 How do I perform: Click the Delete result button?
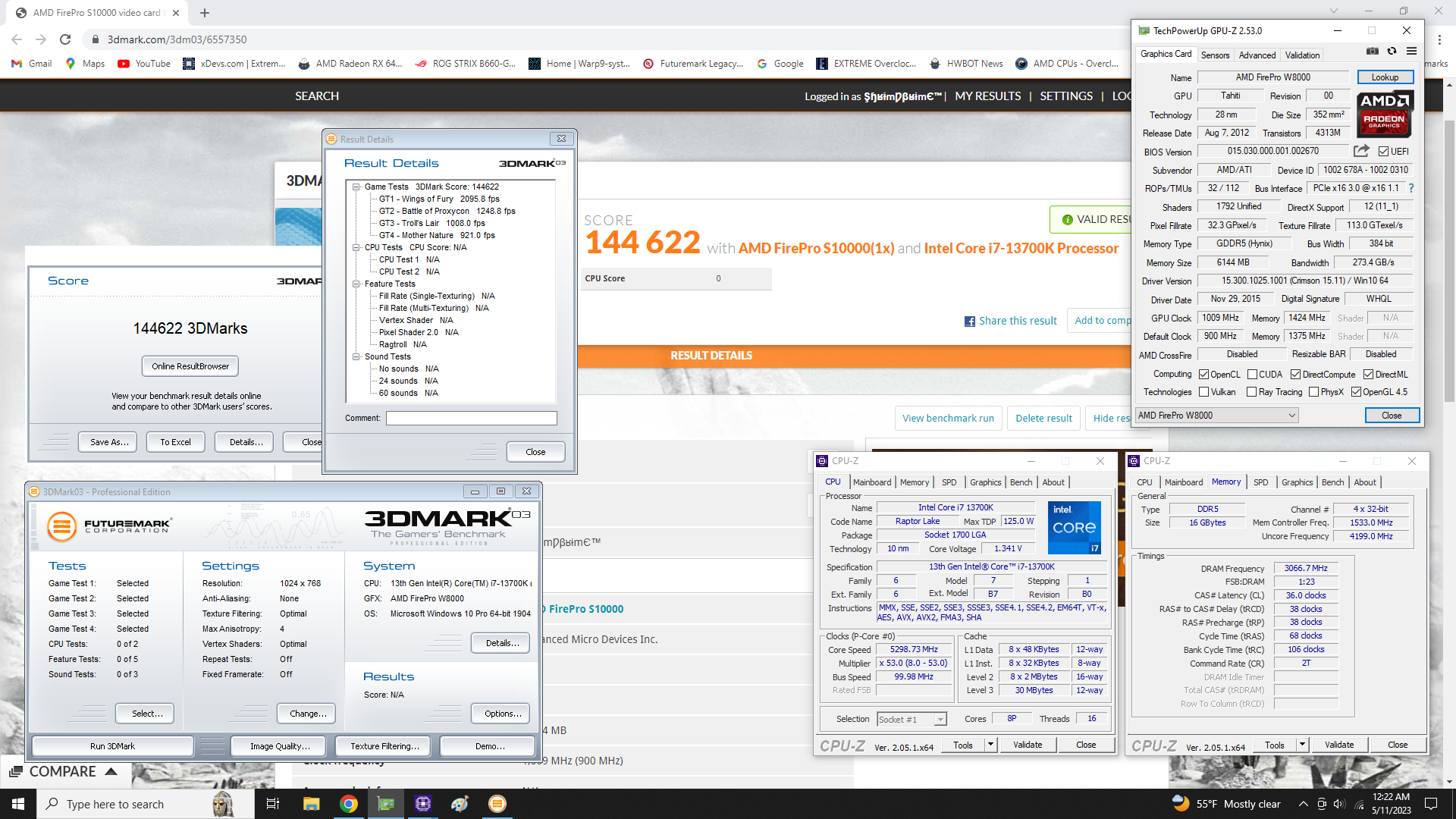point(1043,418)
